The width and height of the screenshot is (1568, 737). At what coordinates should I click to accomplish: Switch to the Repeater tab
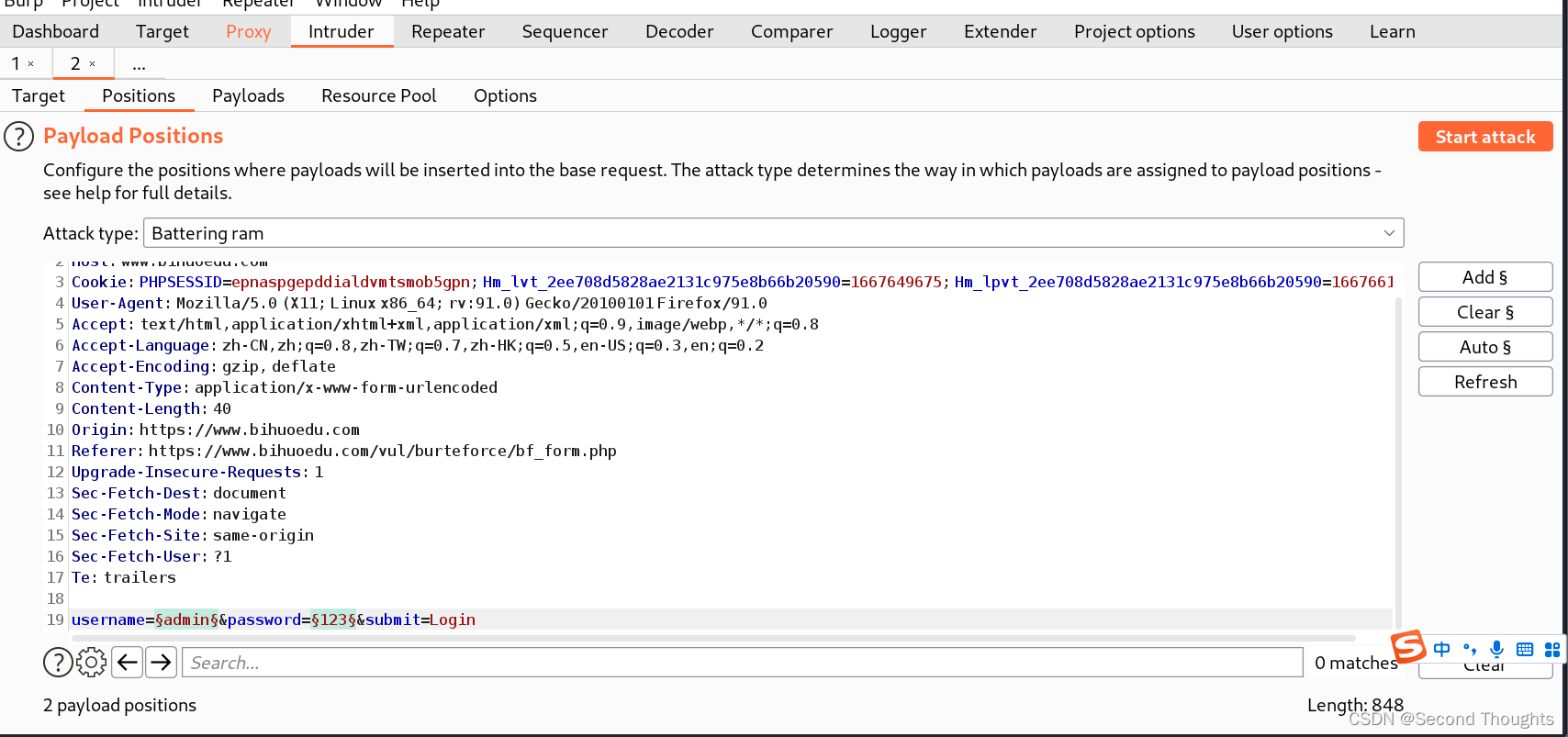click(x=448, y=31)
